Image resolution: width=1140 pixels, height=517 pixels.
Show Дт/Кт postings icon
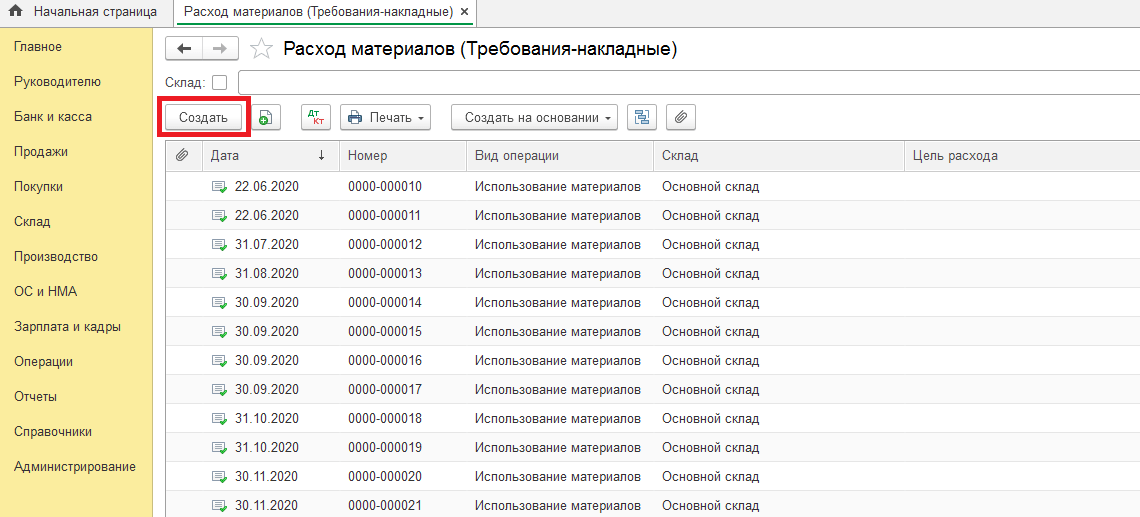click(x=315, y=117)
